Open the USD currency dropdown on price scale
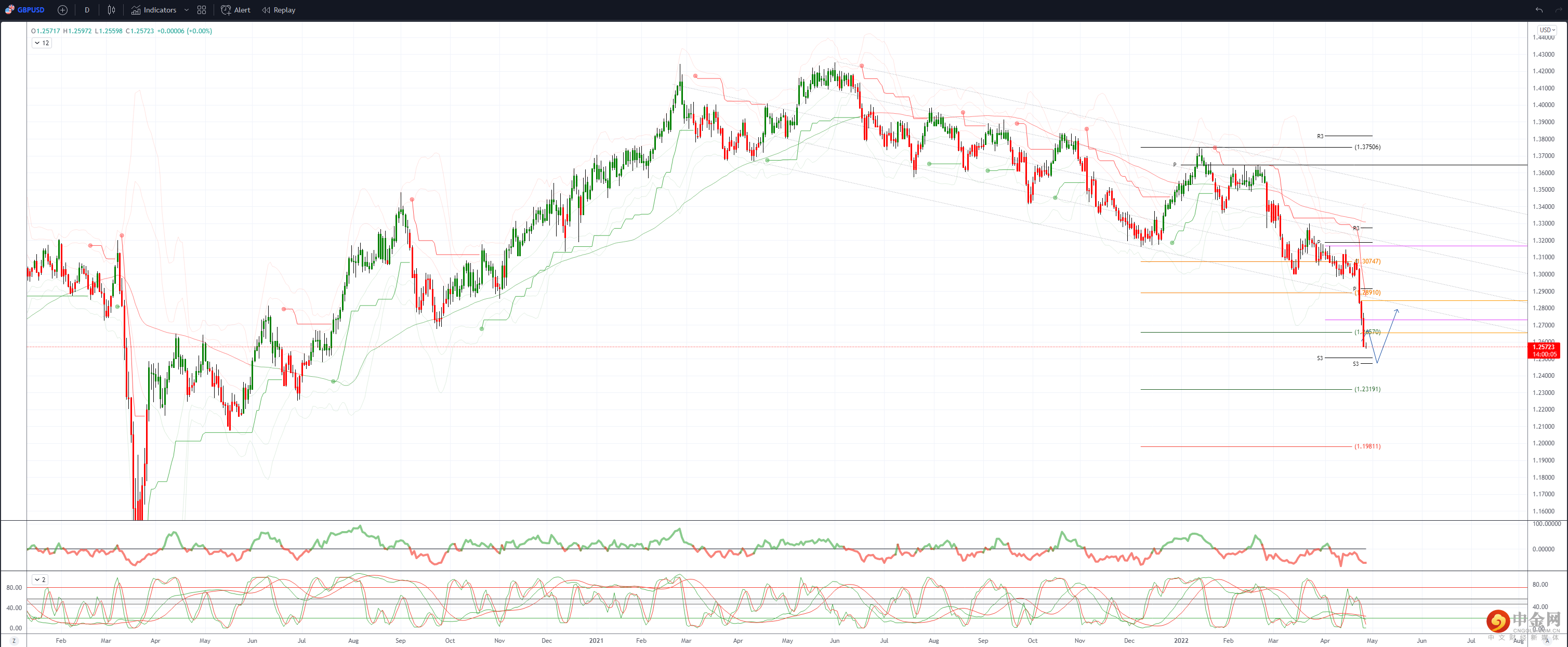The width and height of the screenshot is (1568, 647). 1547,30
